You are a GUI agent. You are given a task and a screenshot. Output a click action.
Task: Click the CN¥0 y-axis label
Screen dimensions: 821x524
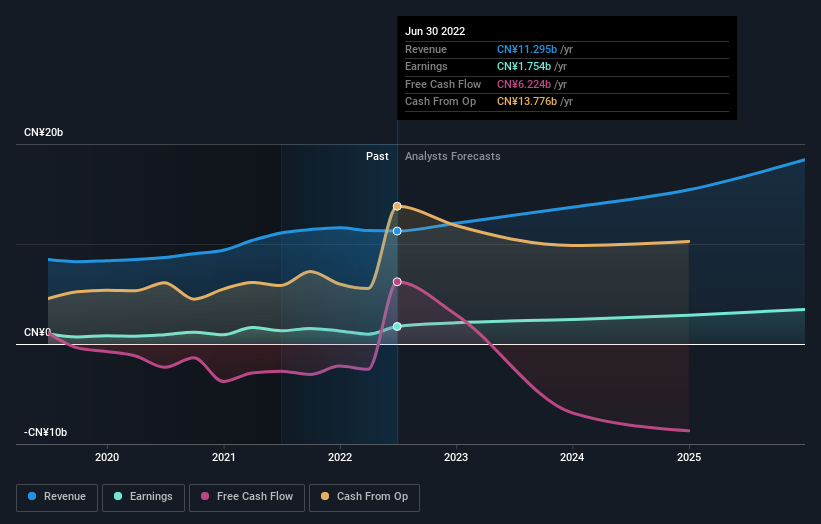pos(37,332)
